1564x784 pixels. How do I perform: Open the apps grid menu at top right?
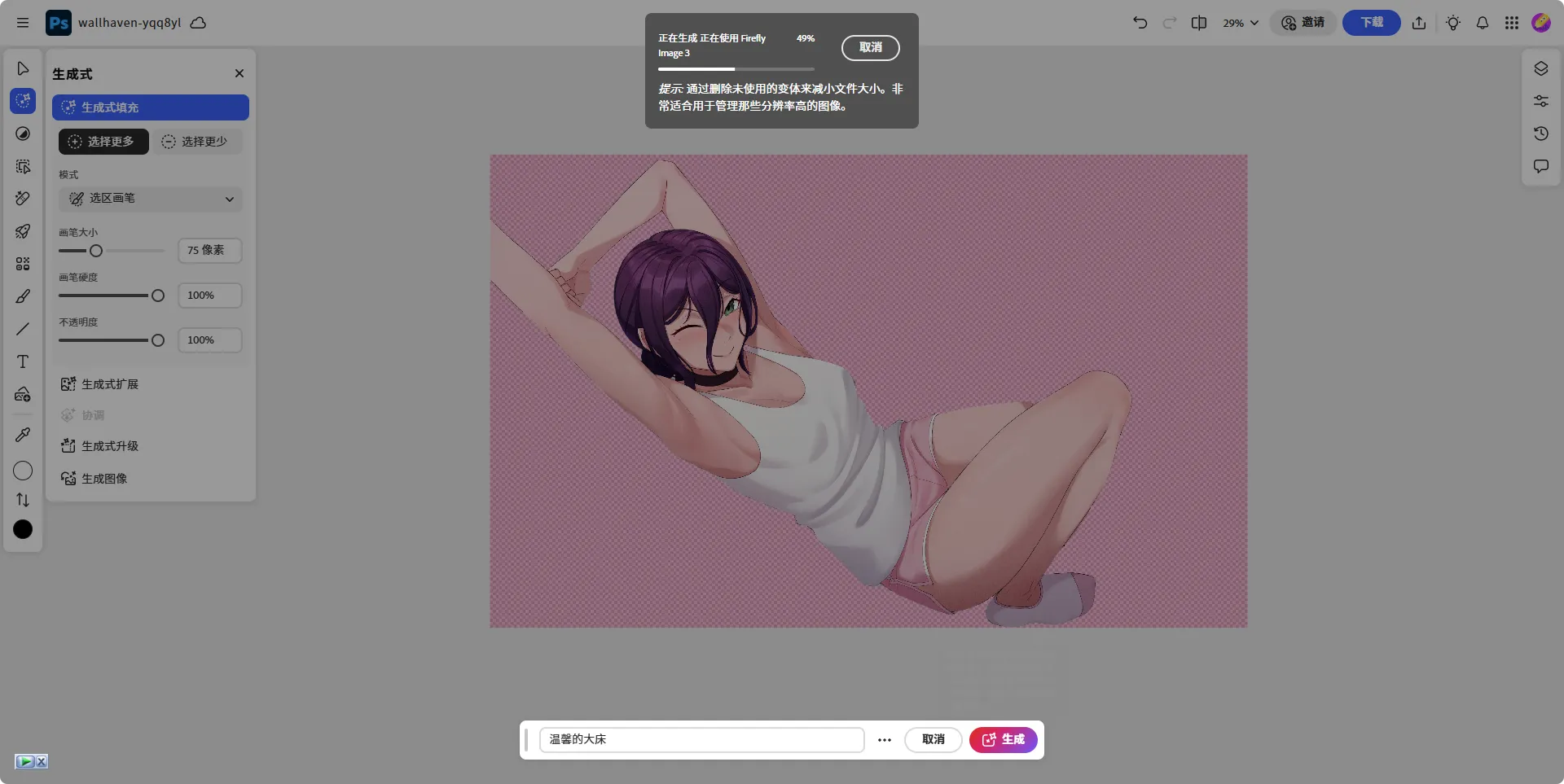tap(1512, 23)
